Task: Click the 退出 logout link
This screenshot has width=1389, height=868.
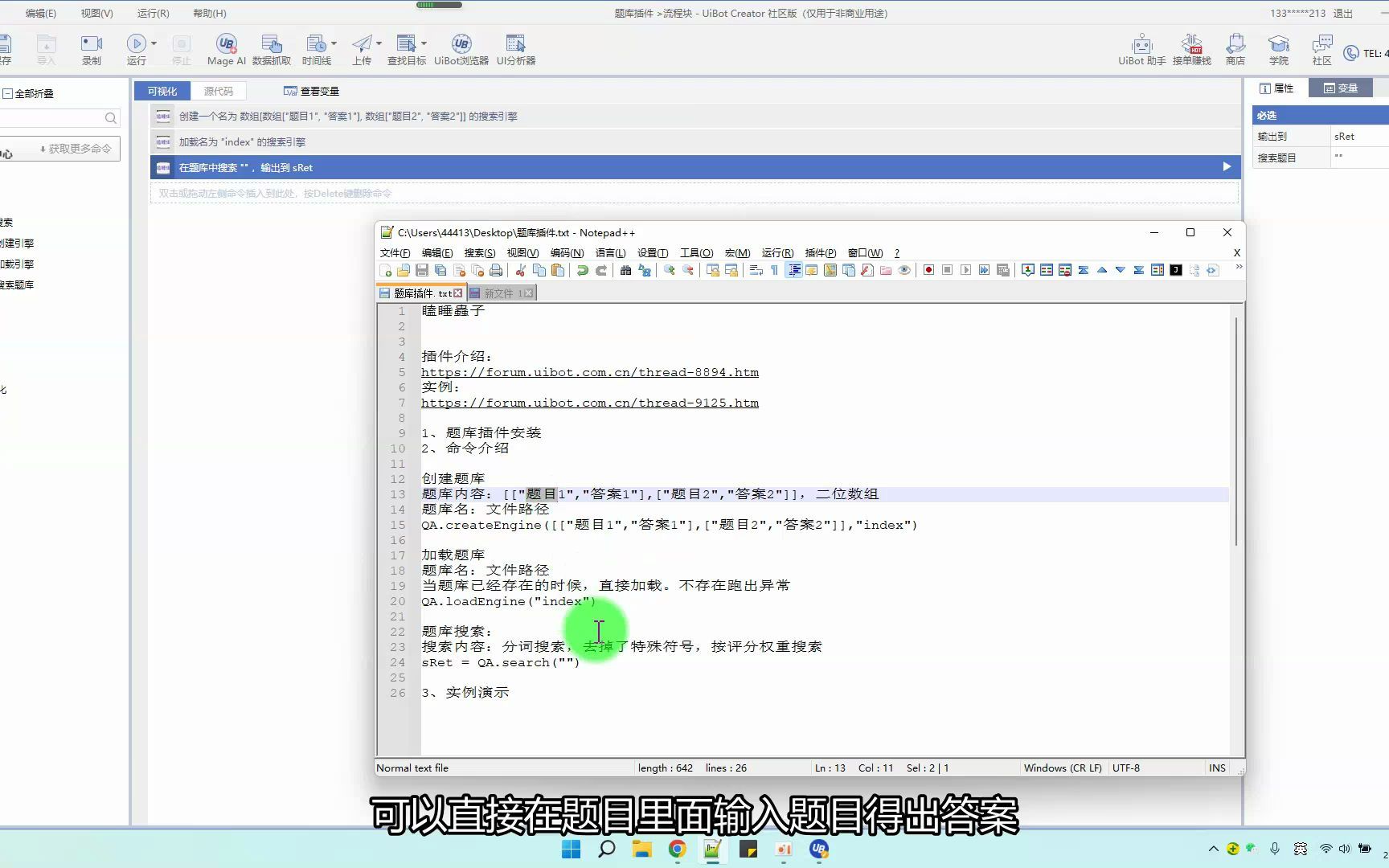Action: 1342,13
